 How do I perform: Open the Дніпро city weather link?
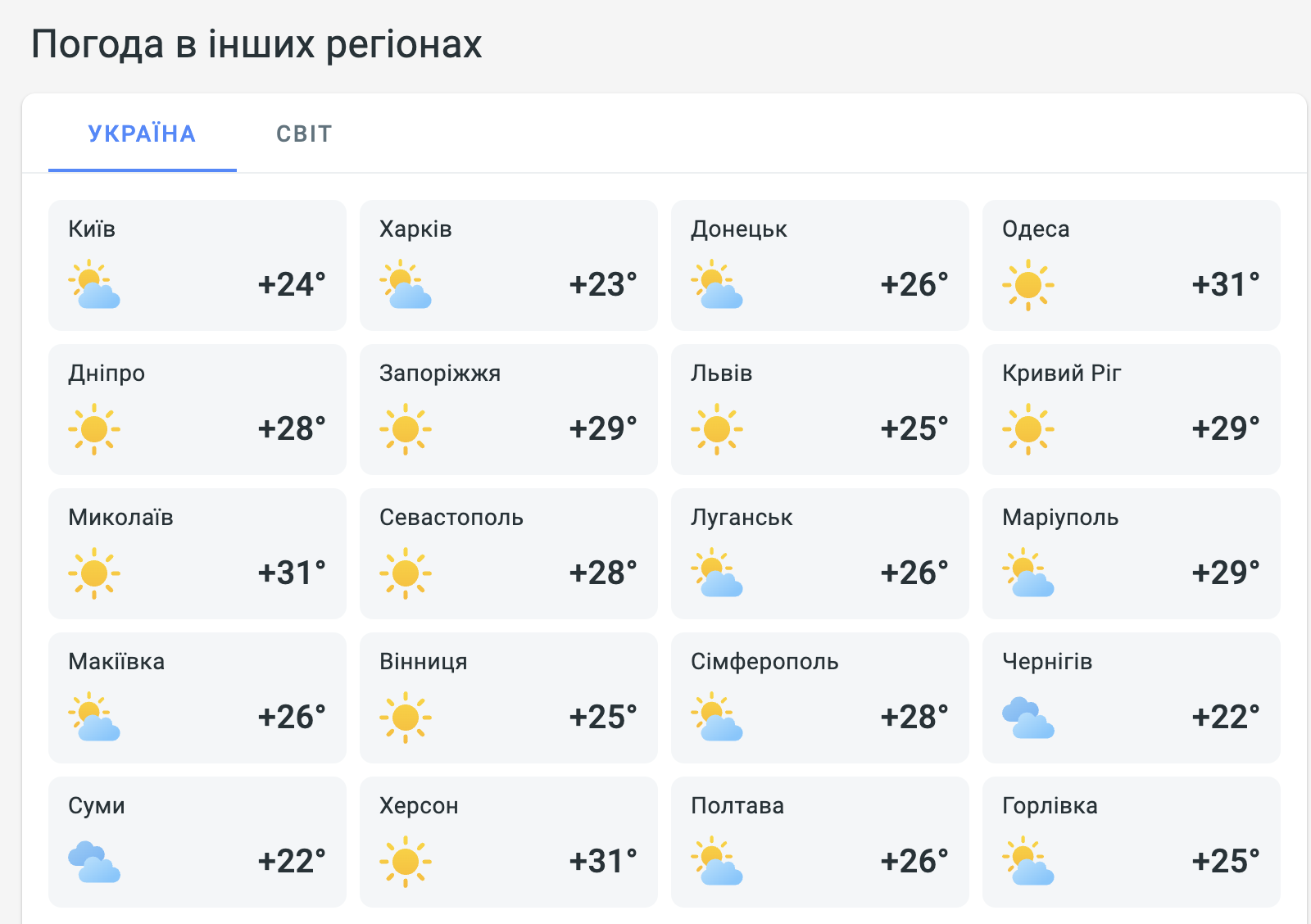[x=107, y=374]
